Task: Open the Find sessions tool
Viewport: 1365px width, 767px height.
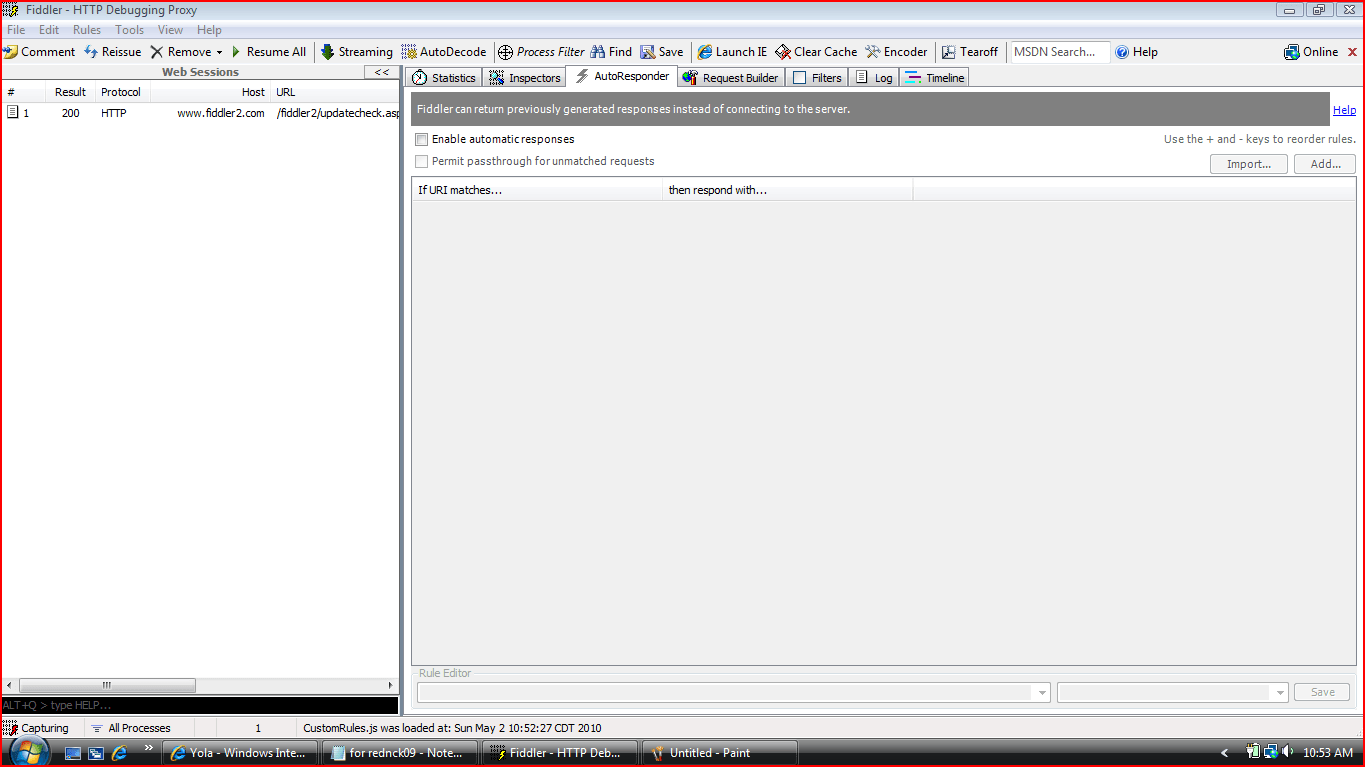Action: (611, 52)
